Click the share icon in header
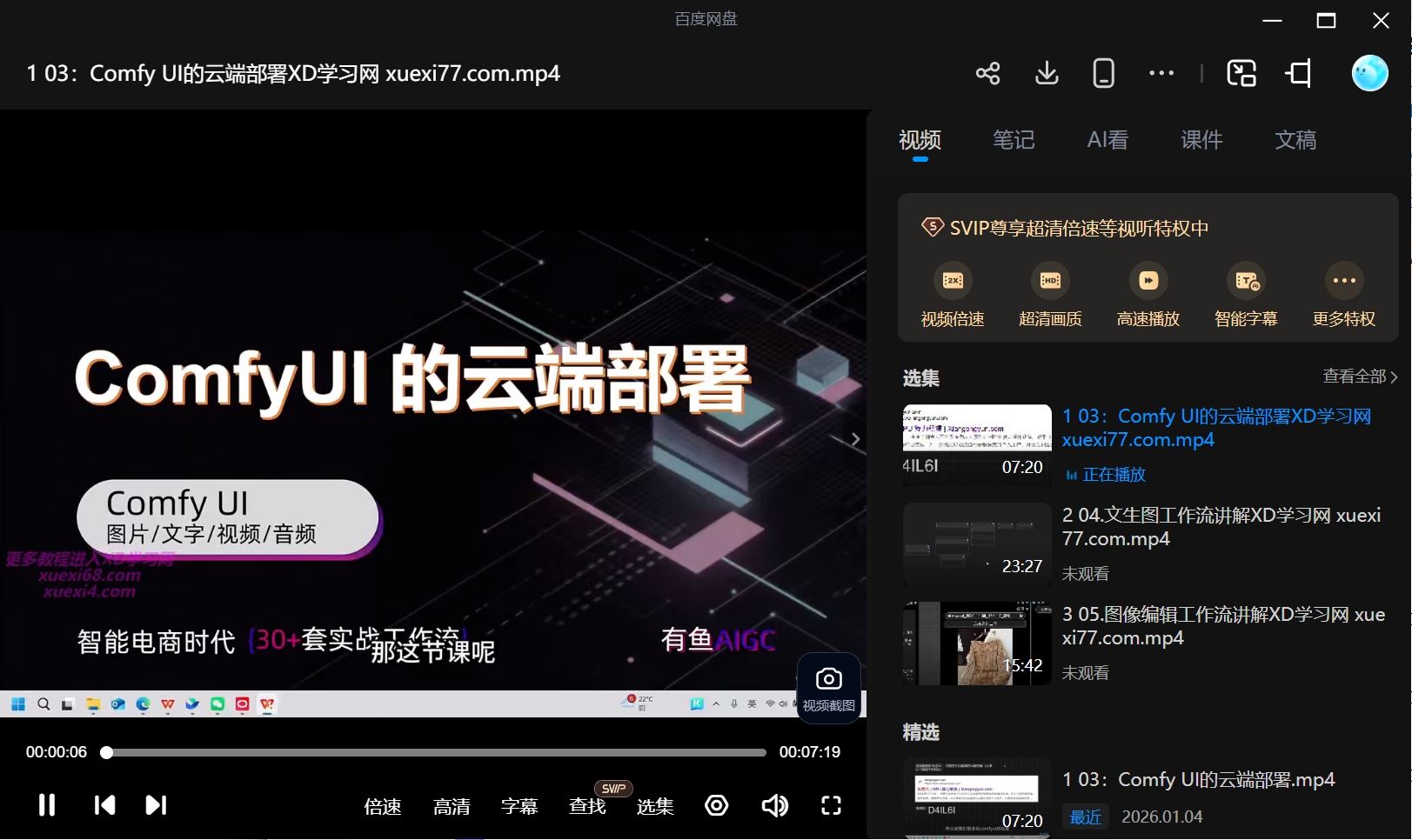Image resolution: width=1412 pixels, height=840 pixels. tap(987, 73)
